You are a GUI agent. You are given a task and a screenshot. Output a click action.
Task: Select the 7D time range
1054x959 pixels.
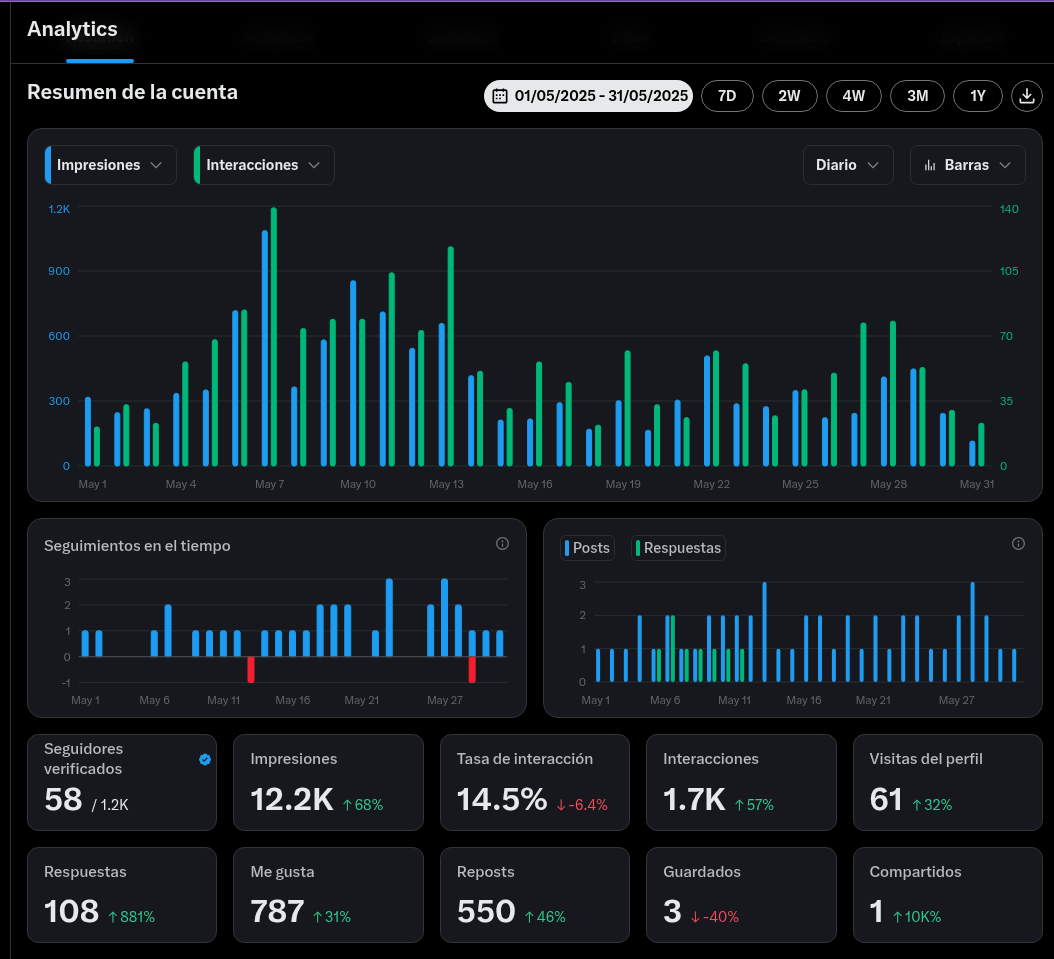(727, 96)
